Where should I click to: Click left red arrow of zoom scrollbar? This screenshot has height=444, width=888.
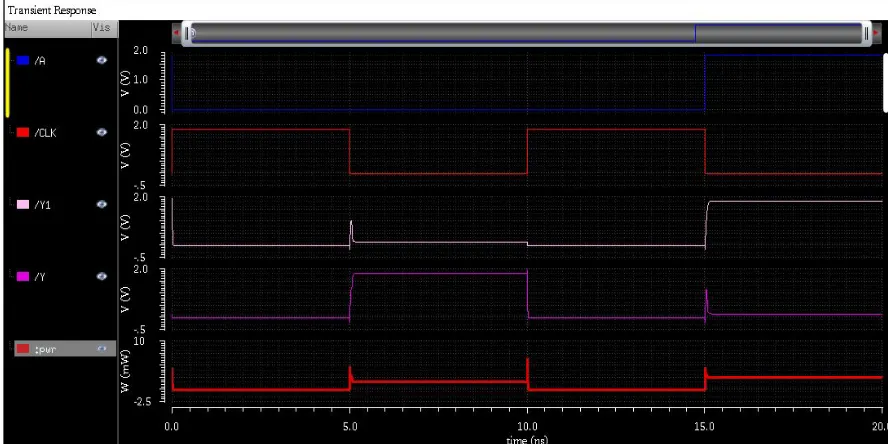point(176,33)
